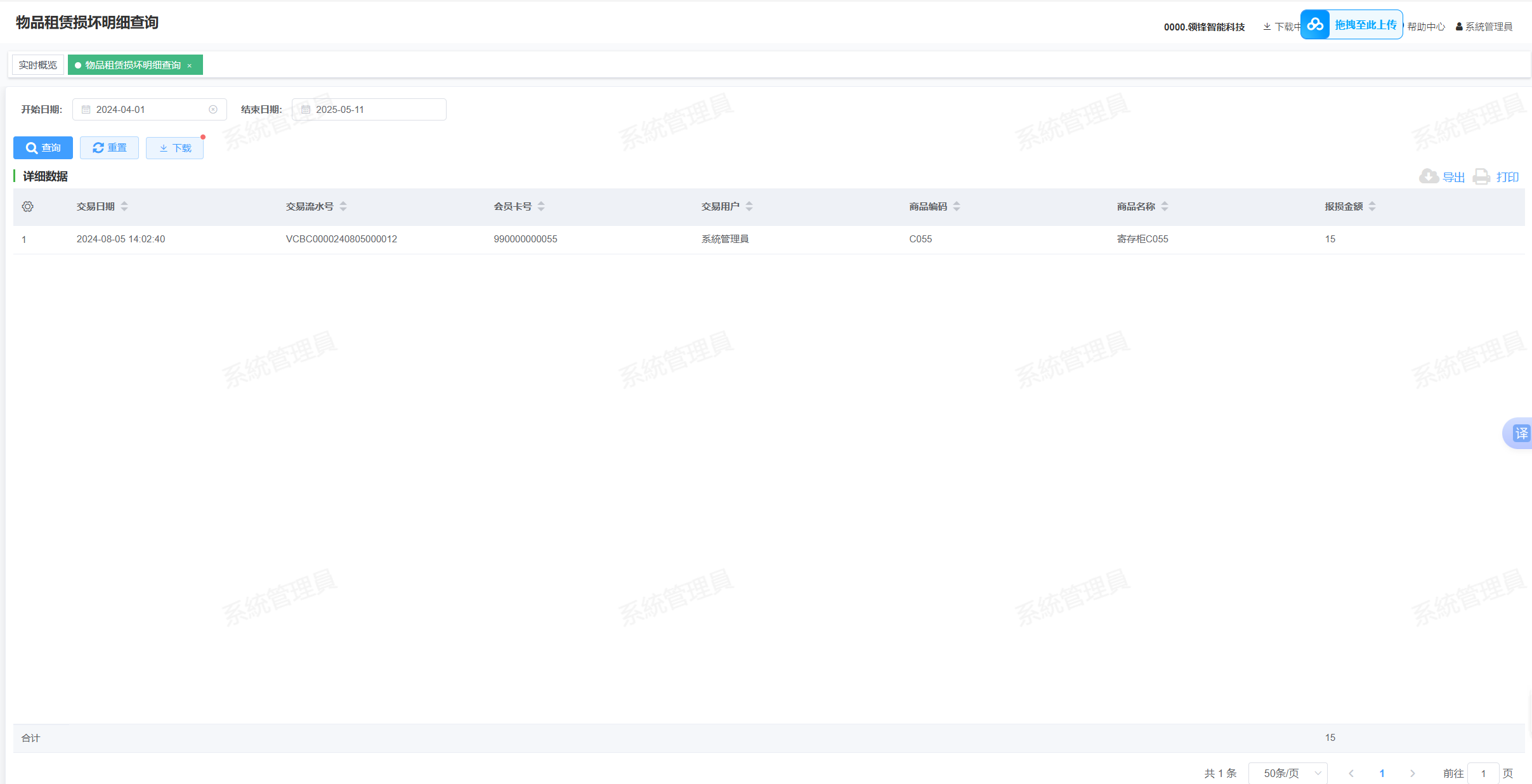Sort by 交易日期 column arrows

coord(124,206)
